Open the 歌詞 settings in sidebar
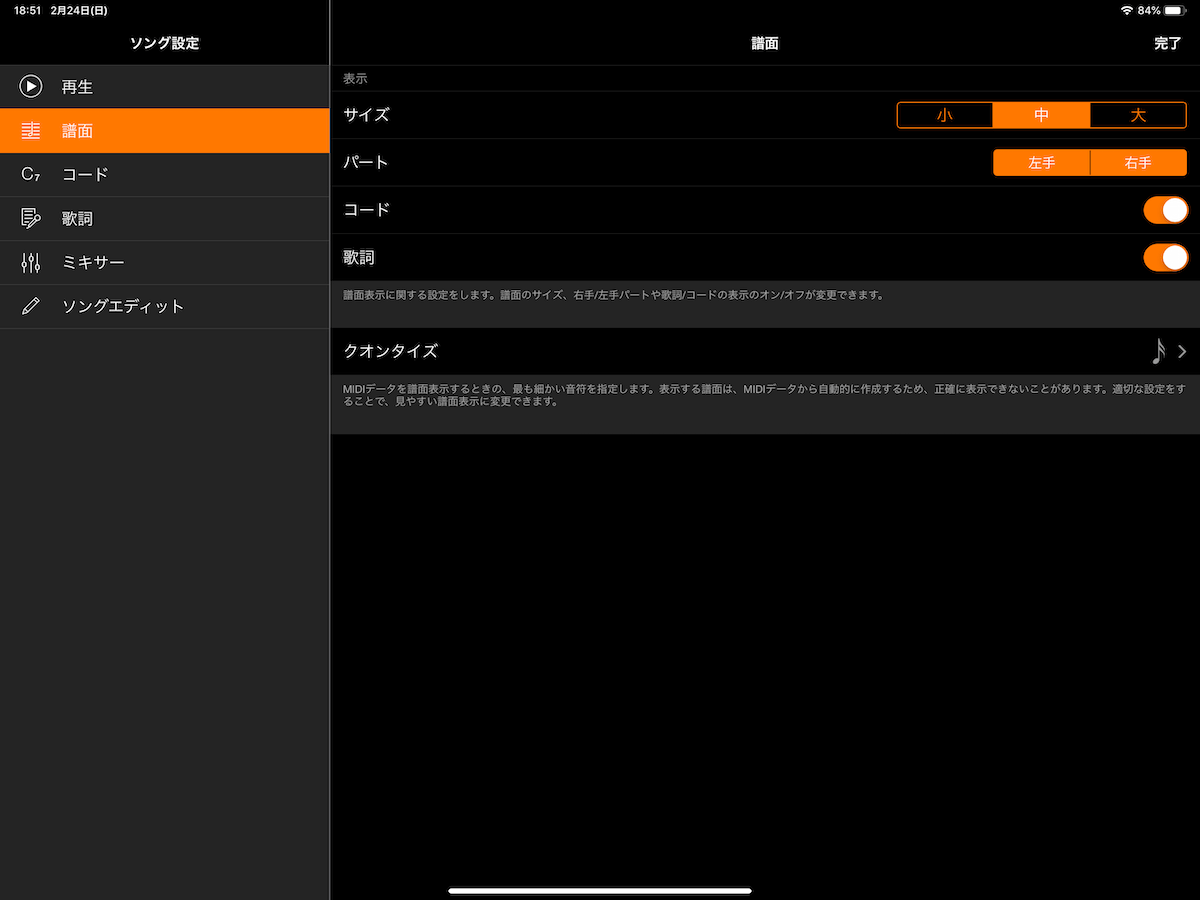The image size is (1200, 900). [x=165, y=218]
